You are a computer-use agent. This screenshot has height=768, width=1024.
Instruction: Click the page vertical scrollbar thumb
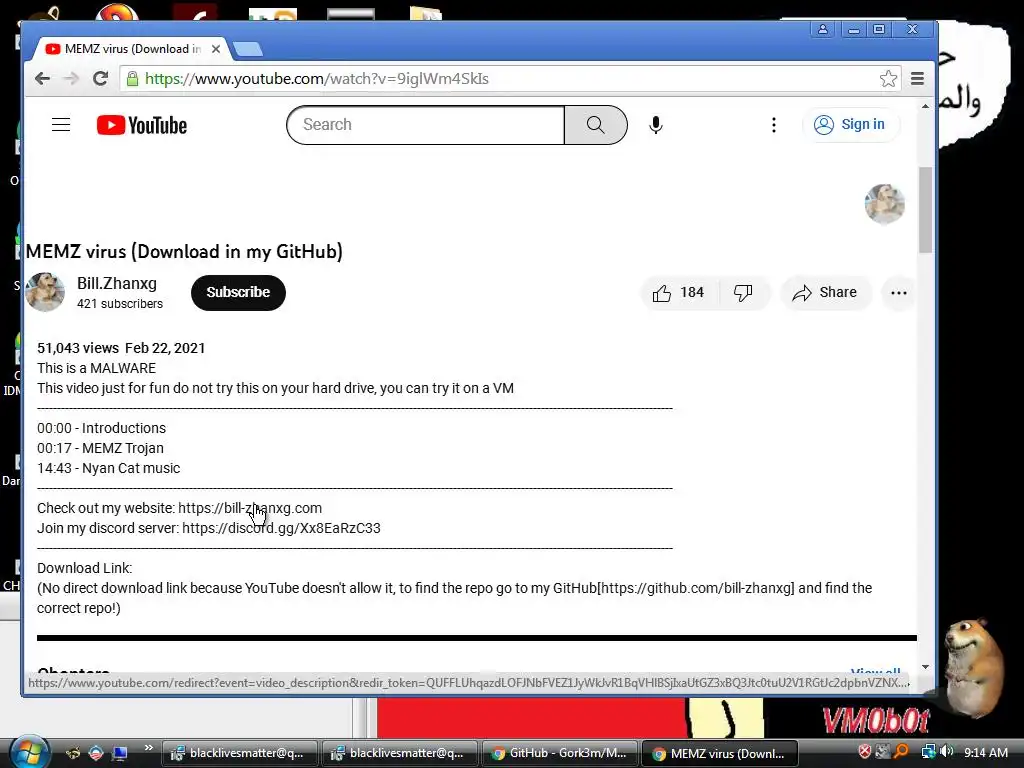click(x=925, y=209)
